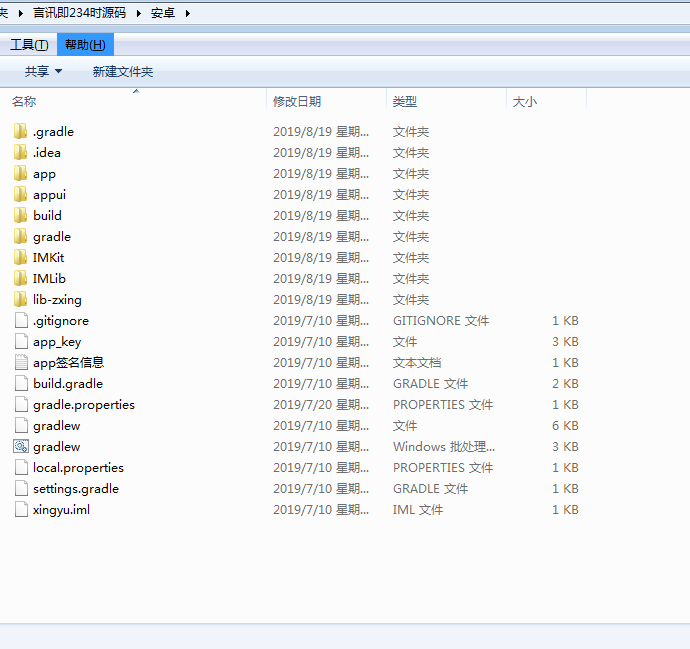Image resolution: width=690 pixels, height=649 pixels.
Task: Click the lib-zxing folder icon
Action: coord(21,299)
